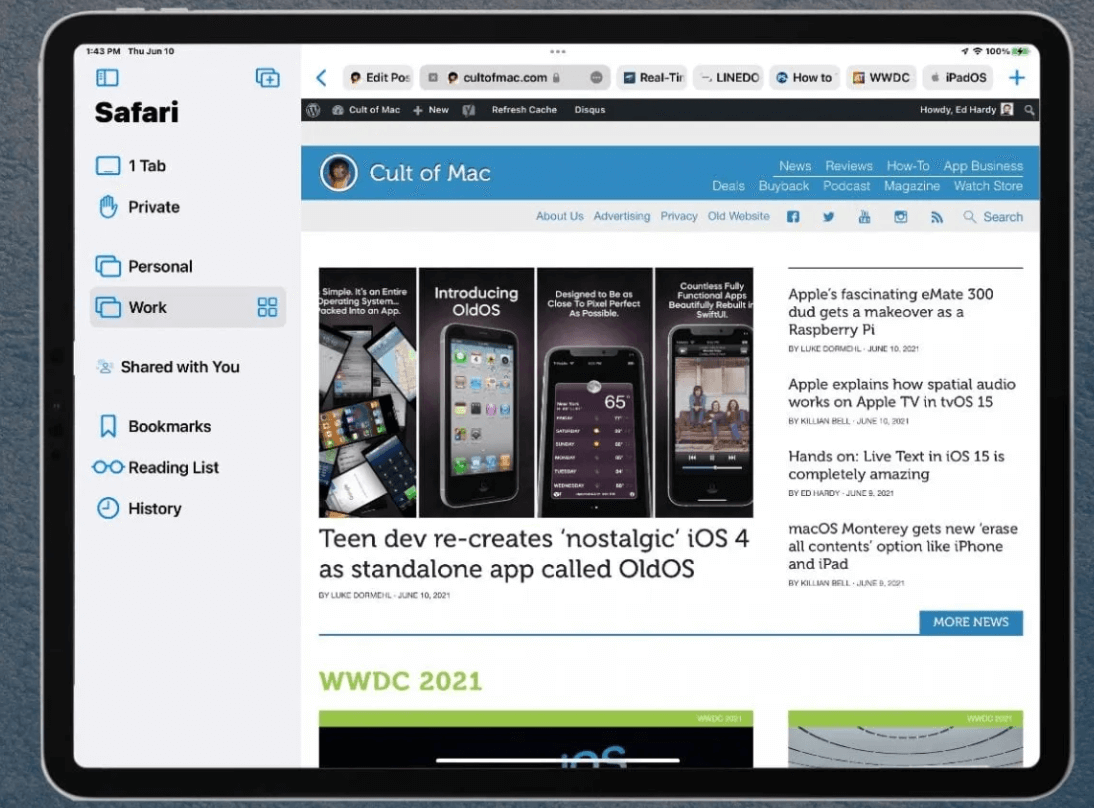Open Cult of Mac Facebook page icon
The height and width of the screenshot is (808, 1094).
tap(793, 217)
